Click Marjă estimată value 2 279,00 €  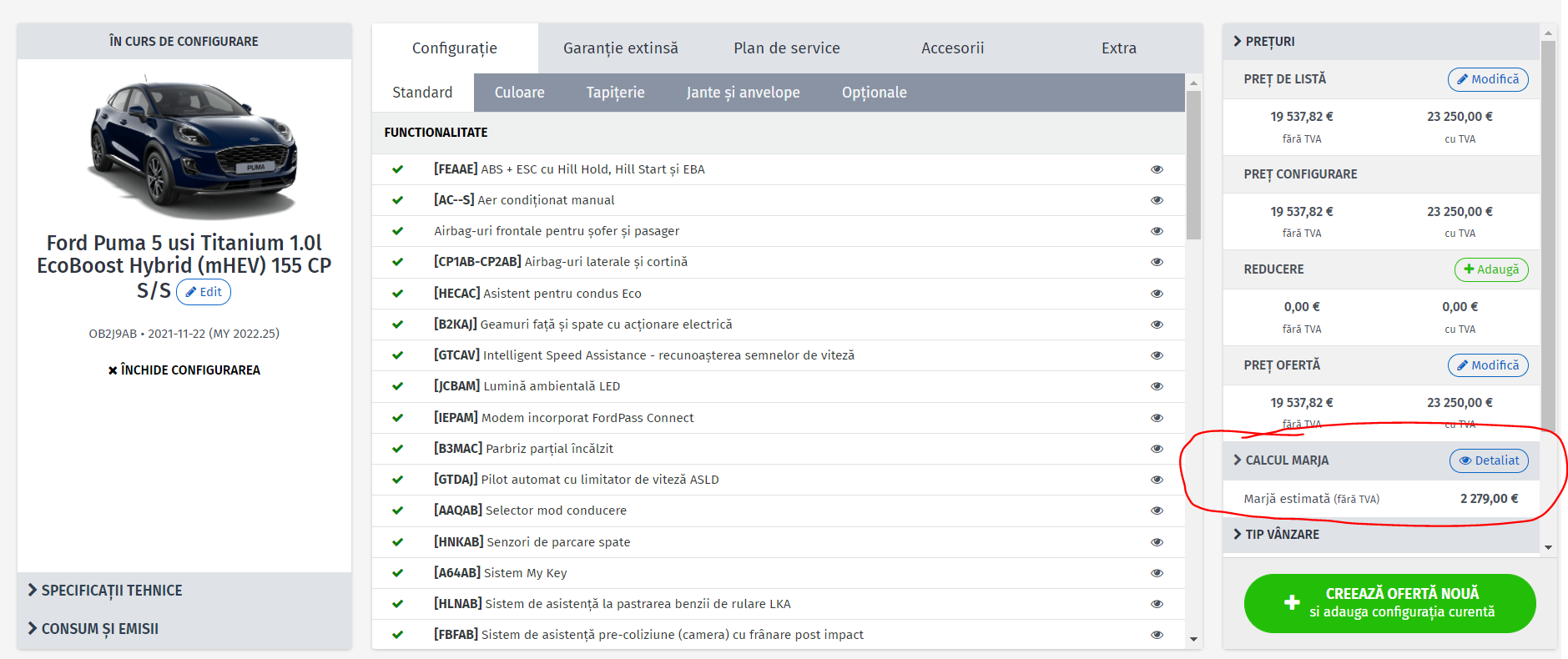[1490, 499]
